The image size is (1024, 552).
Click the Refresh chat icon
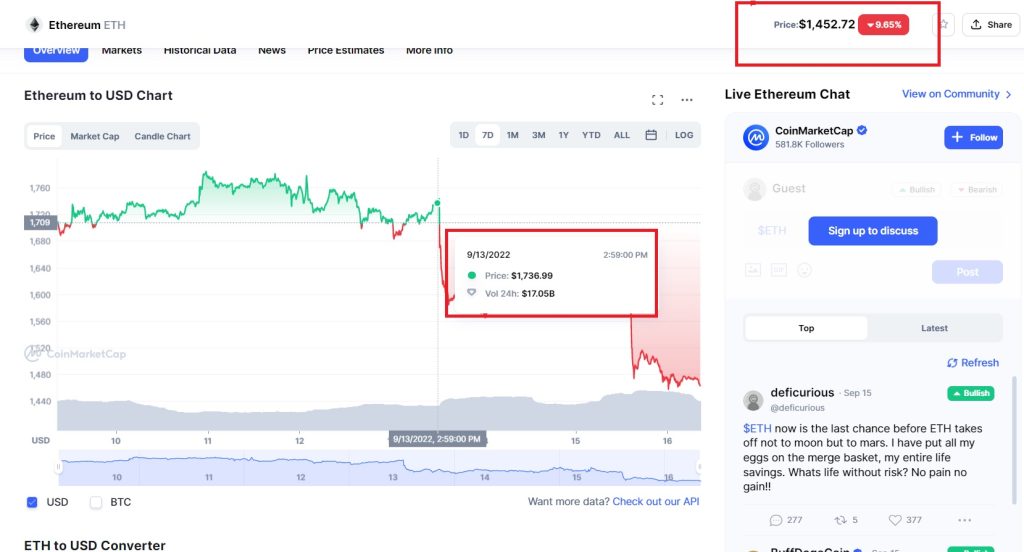pyautogui.click(x=952, y=363)
